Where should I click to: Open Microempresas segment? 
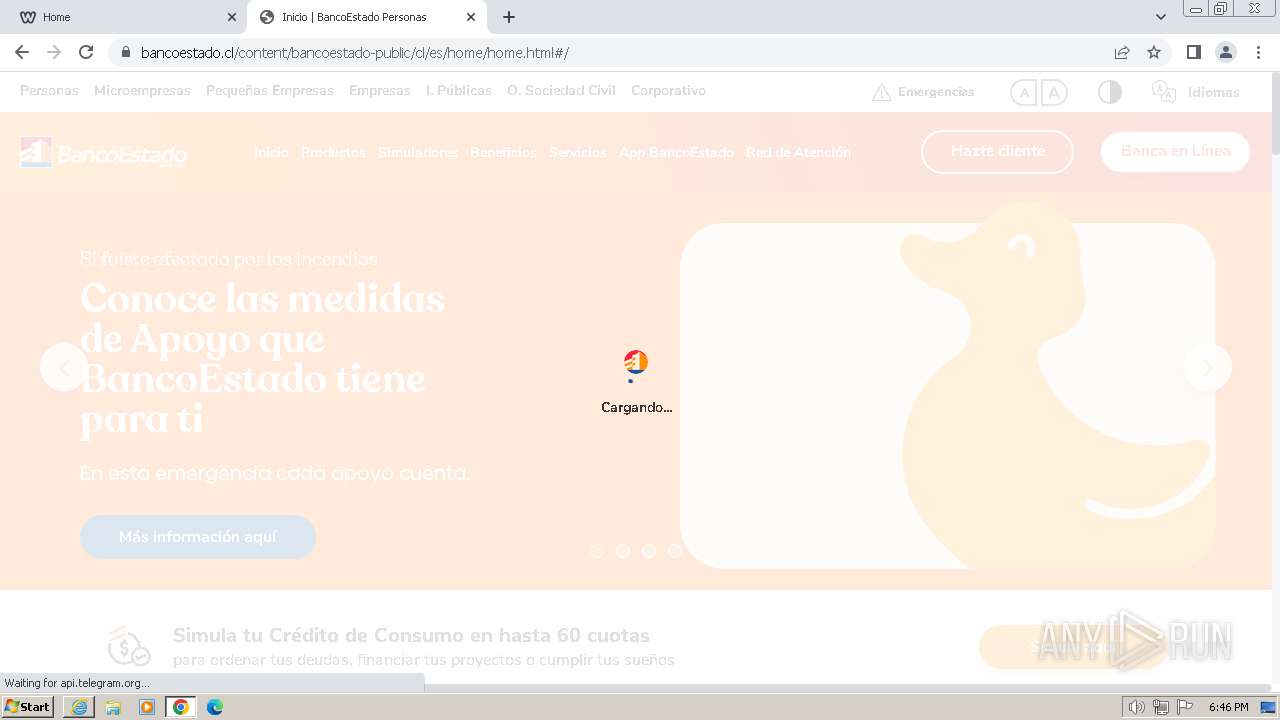point(142,90)
